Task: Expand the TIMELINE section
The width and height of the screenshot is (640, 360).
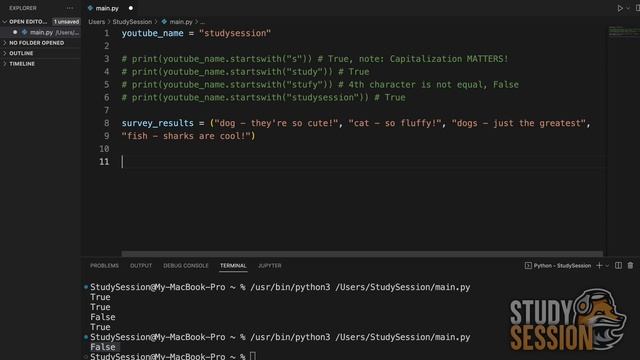Action: (x=22, y=64)
